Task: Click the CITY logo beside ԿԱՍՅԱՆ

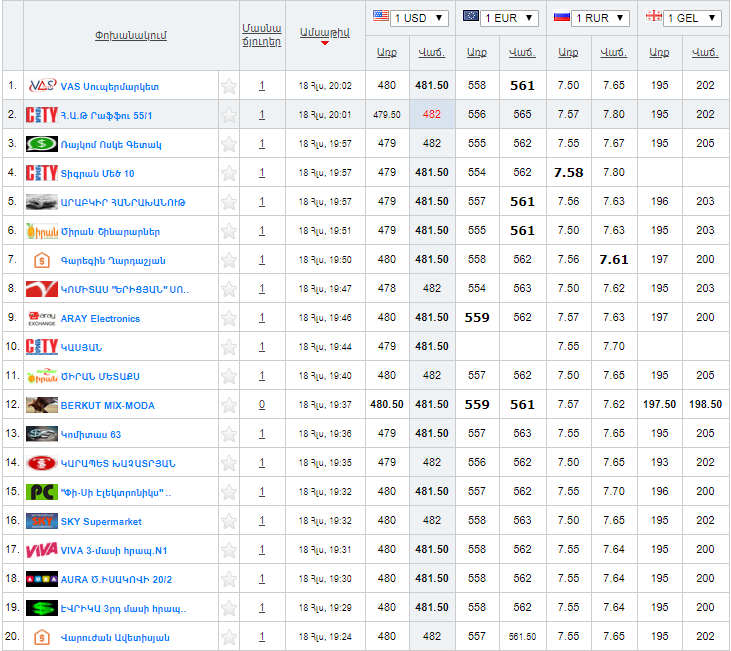Action: click(x=42, y=346)
